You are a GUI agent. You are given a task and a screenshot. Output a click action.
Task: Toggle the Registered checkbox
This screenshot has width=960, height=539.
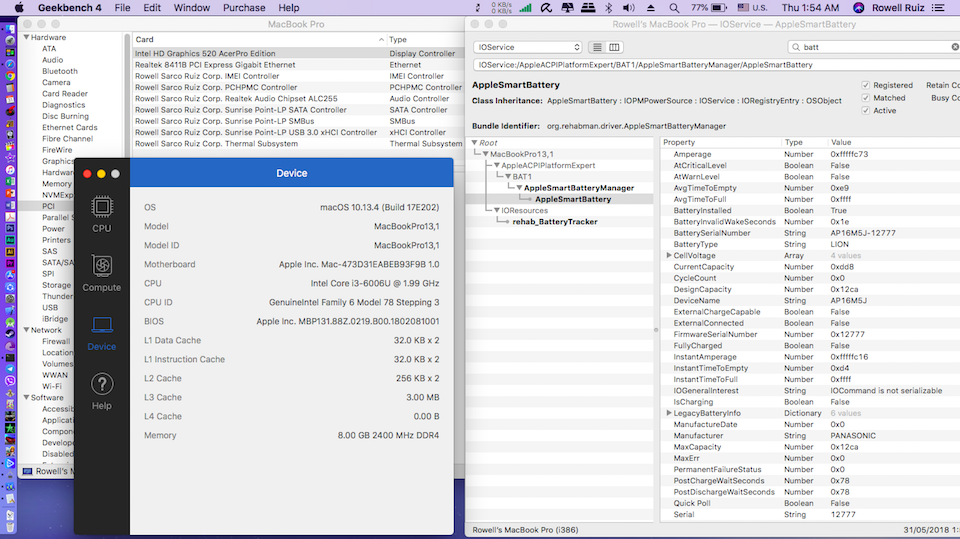click(866, 85)
